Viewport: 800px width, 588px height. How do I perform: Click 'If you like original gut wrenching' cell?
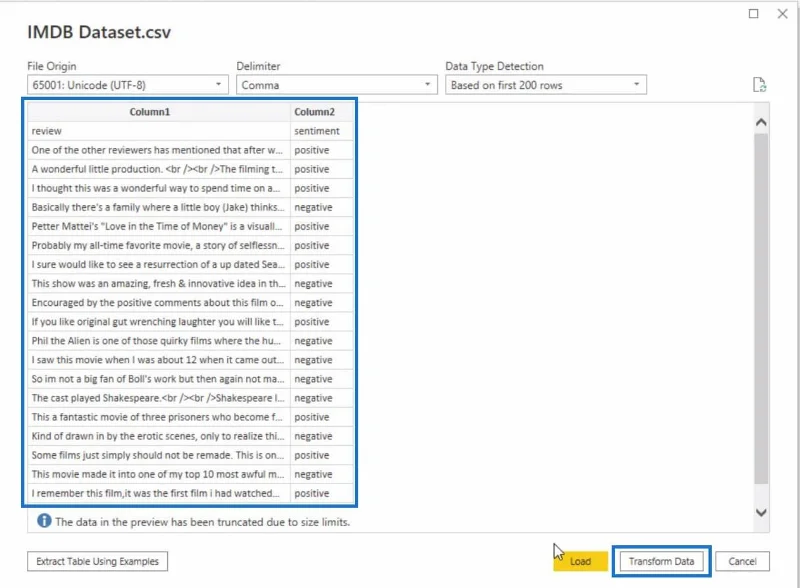(x=159, y=322)
